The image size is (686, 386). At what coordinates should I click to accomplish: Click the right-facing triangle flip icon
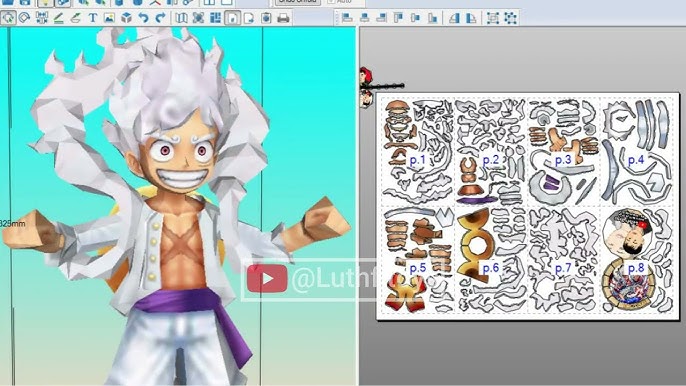tap(471, 18)
